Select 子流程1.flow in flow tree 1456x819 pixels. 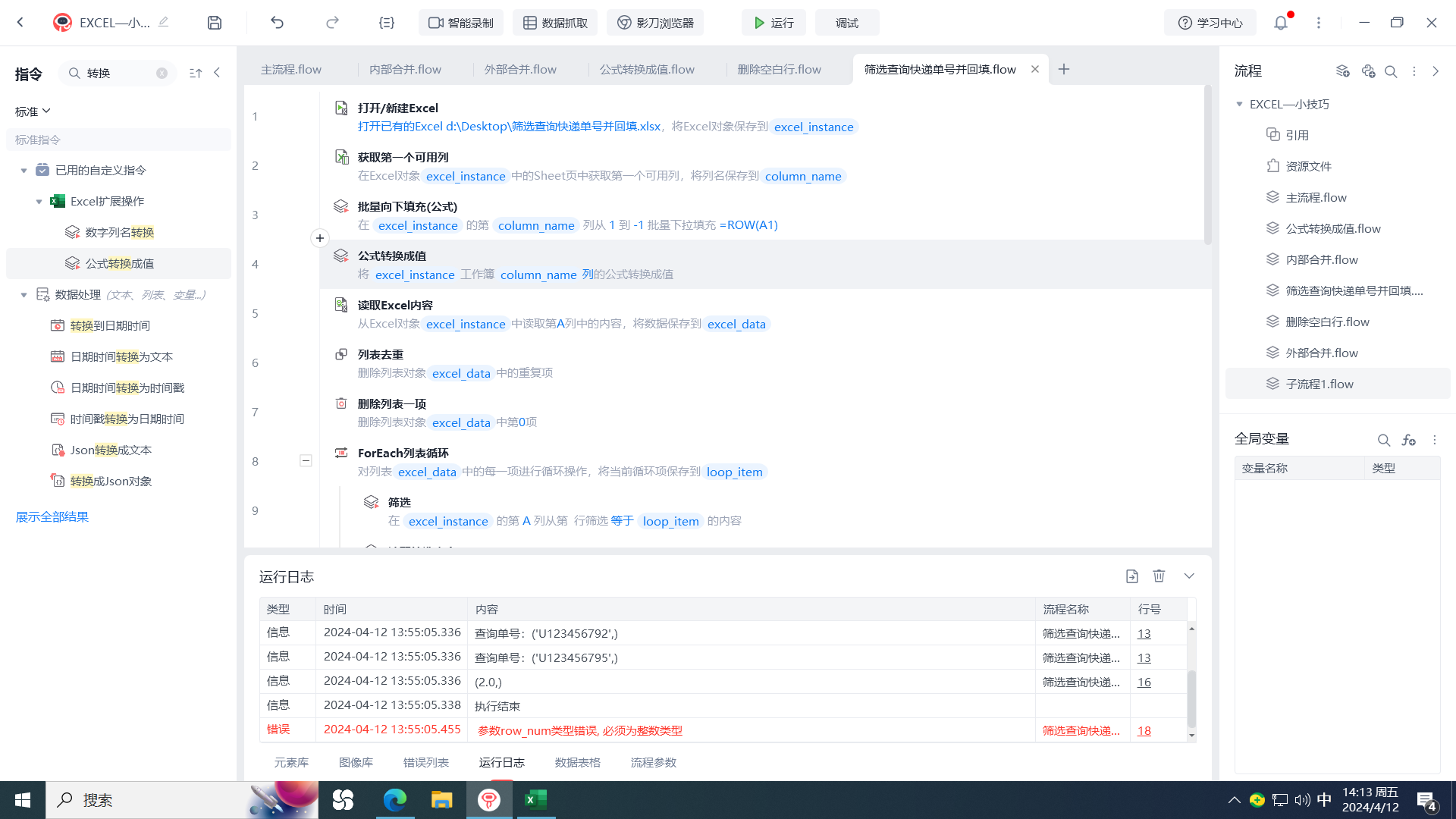(x=1319, y=384)
